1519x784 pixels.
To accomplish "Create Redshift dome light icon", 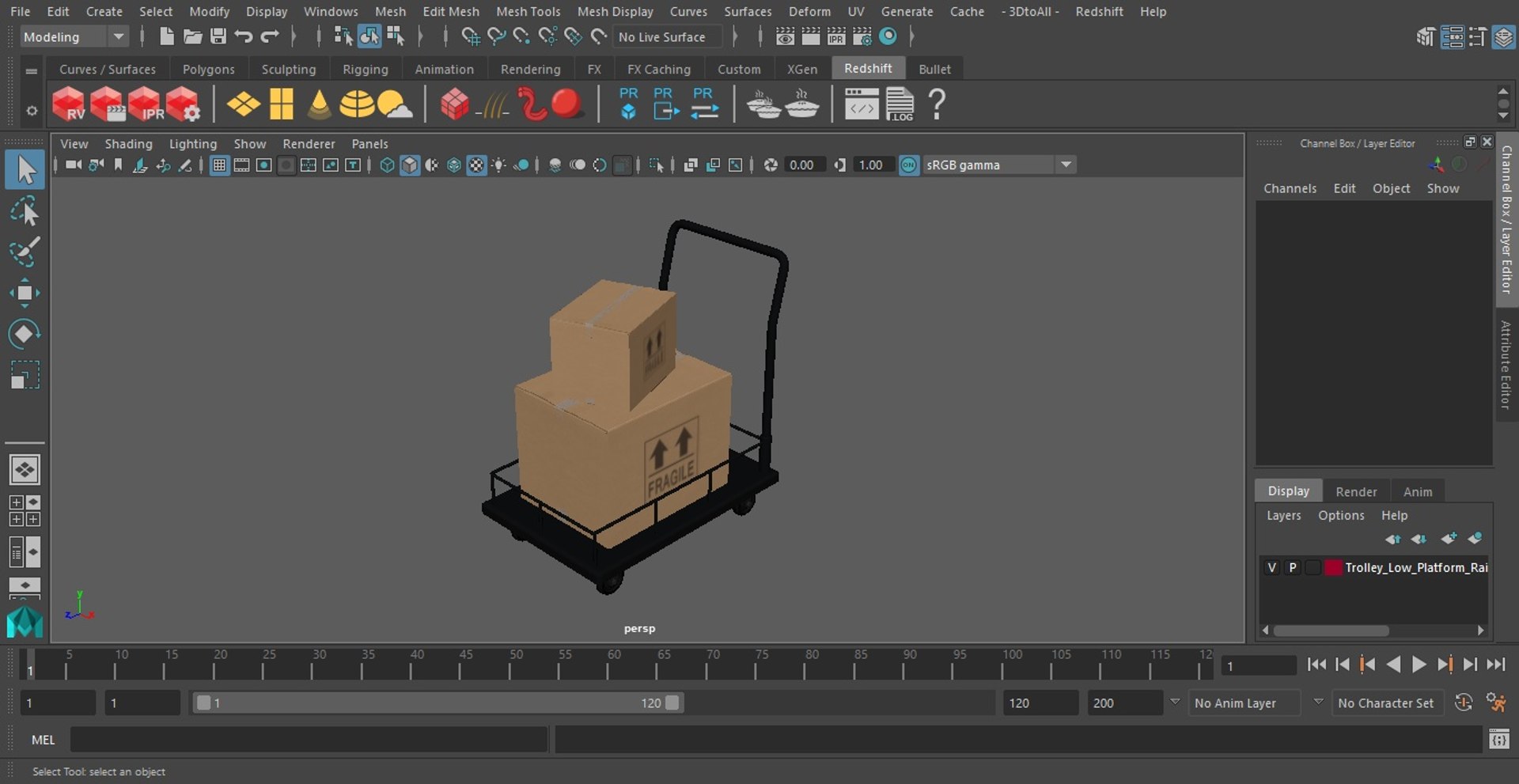I will 357,104.
